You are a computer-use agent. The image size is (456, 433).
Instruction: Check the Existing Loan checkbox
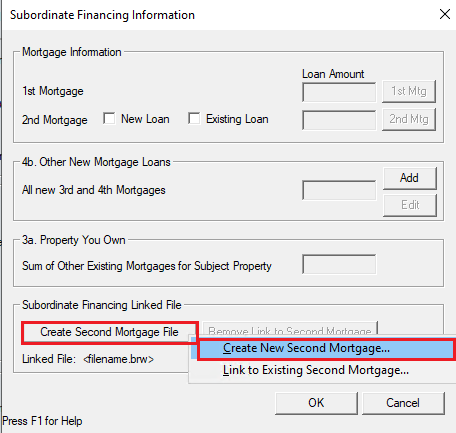coord(194,118)
